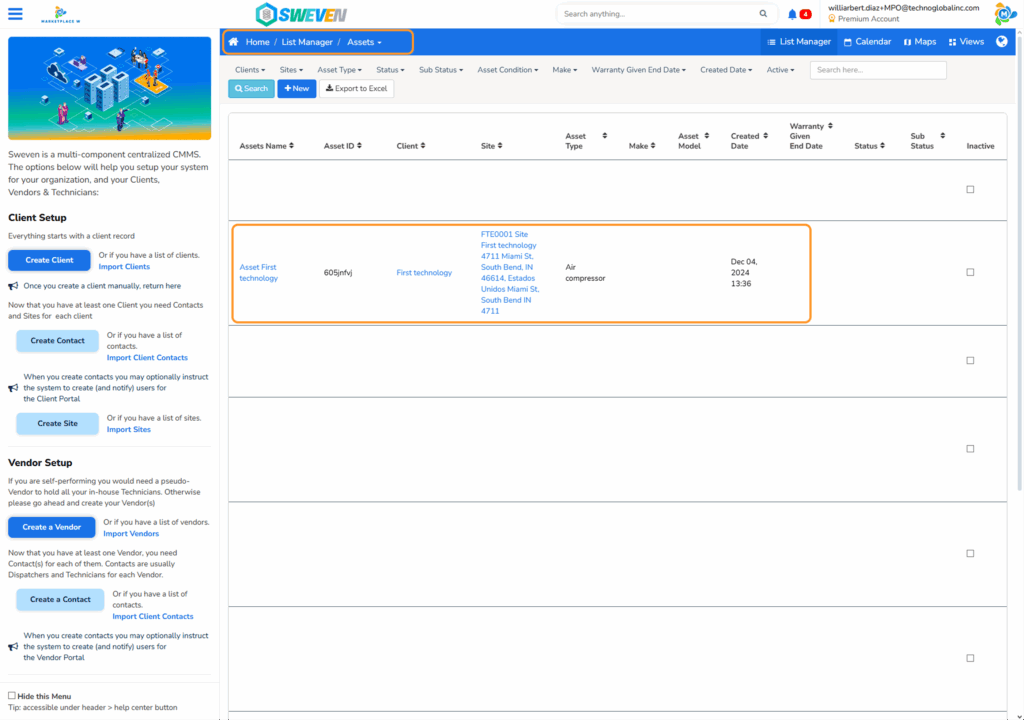This screenshot has width=1024, height=720.
Task: Open the notifications bell icon
Action: coord(792,14)
